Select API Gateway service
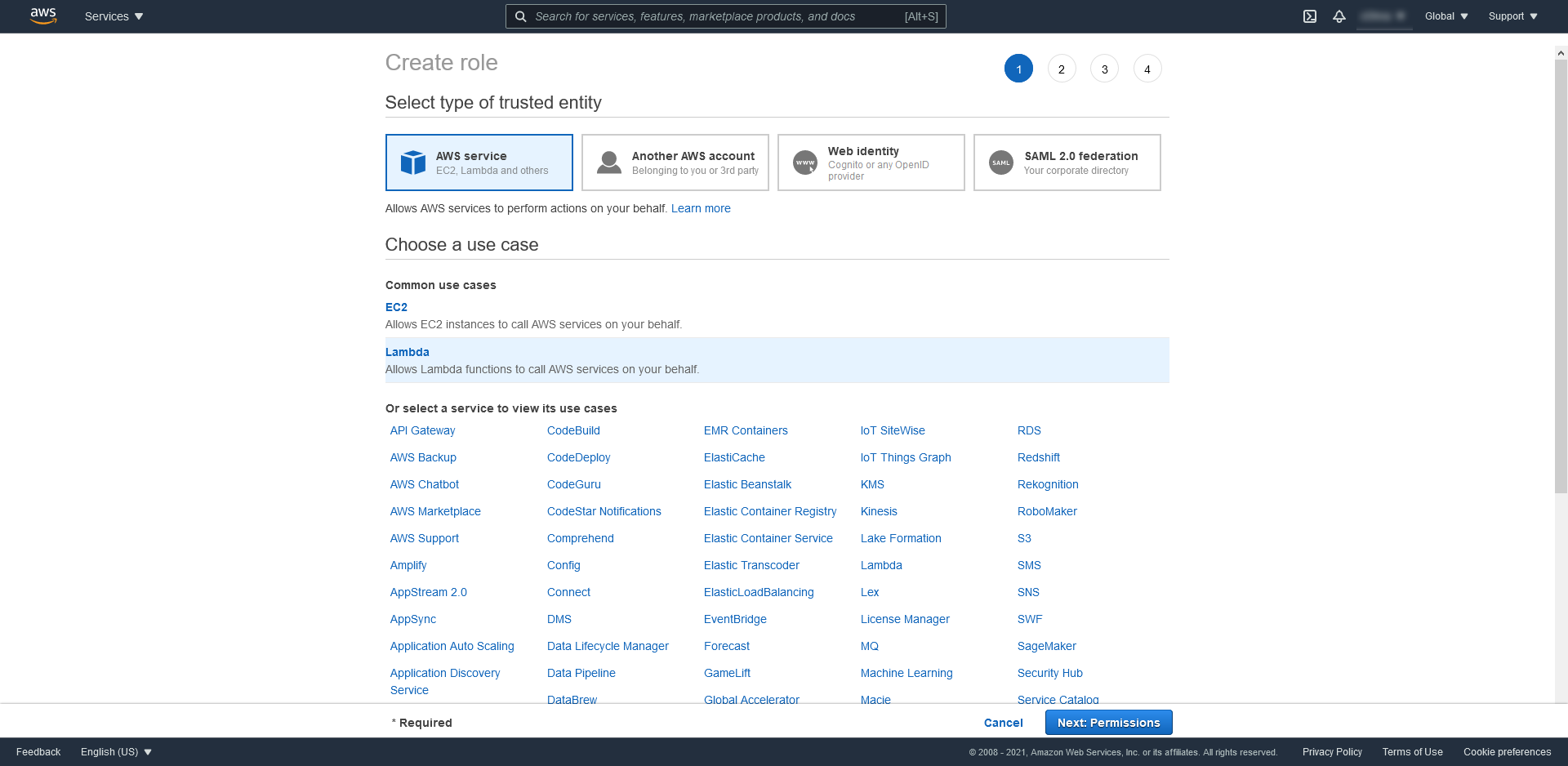 422,430
